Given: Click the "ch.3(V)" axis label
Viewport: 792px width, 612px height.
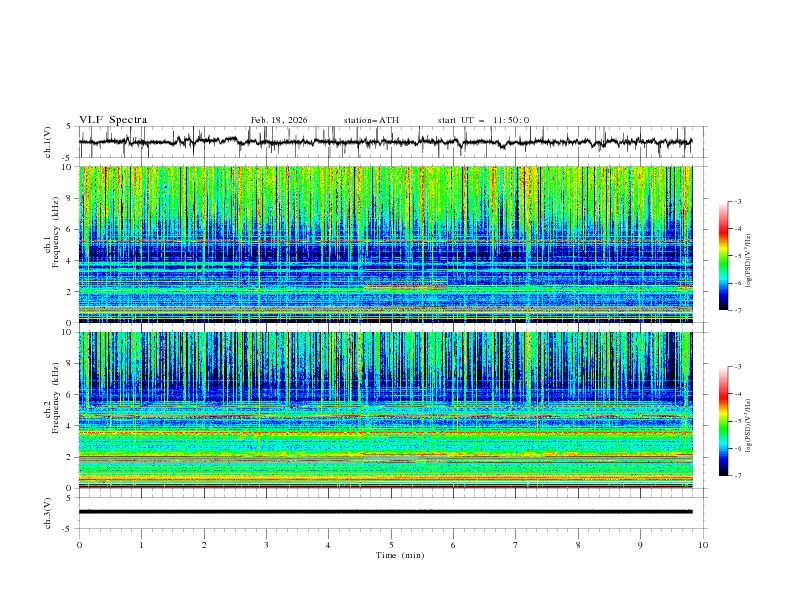Looking at the screenshot, I should [48, 513].
